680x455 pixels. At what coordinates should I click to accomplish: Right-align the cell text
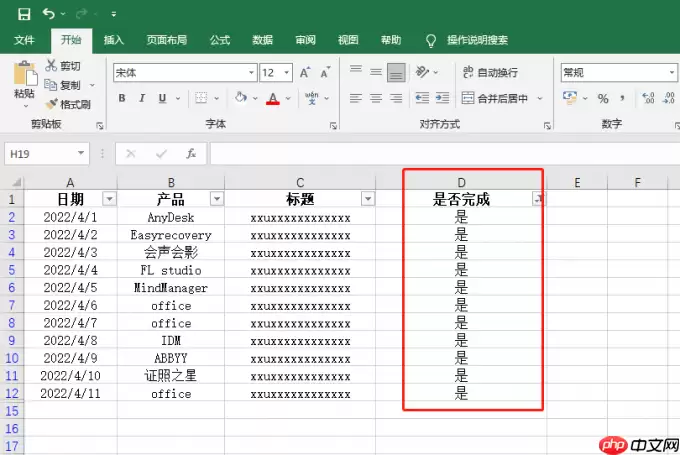tap(396, 98)
